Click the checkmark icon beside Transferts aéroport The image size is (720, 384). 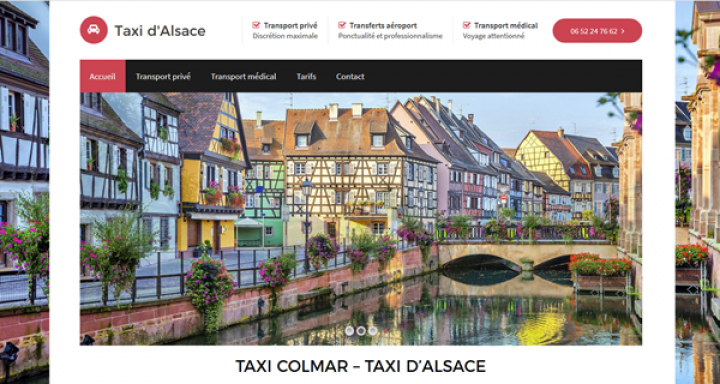pos(342,25)
